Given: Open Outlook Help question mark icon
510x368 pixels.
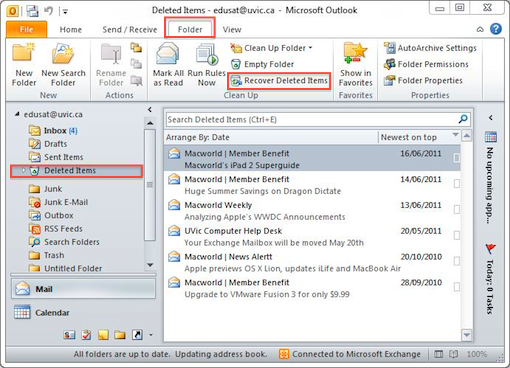Looking at the screenshot, I should (496, 29).
